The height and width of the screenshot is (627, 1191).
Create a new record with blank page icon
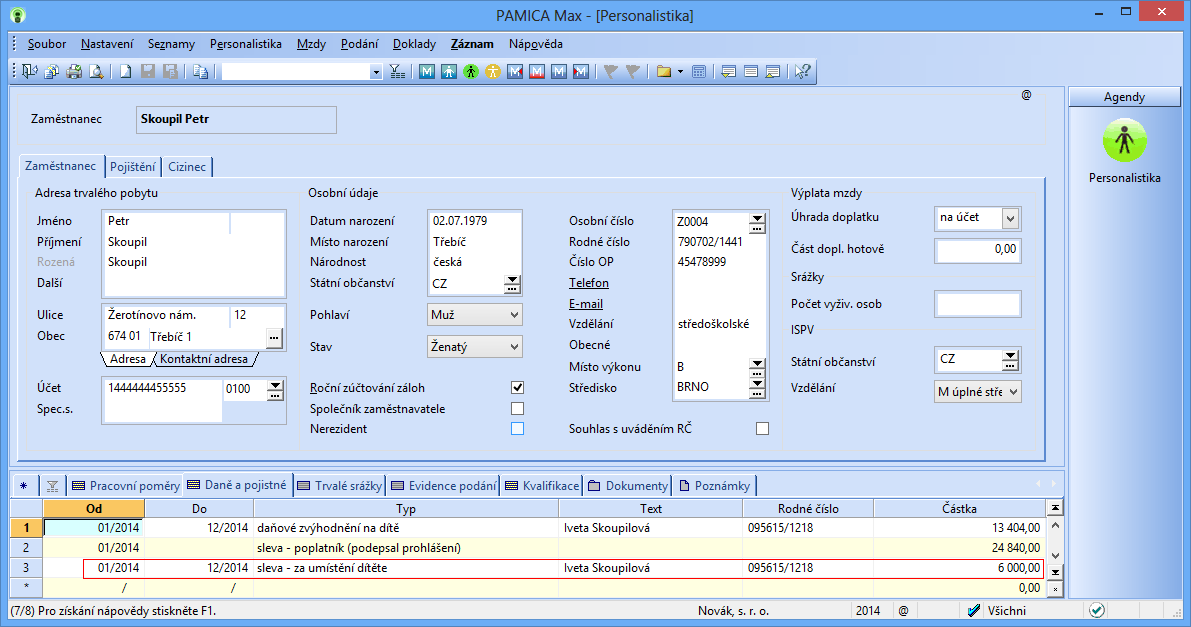click(125, 71)
